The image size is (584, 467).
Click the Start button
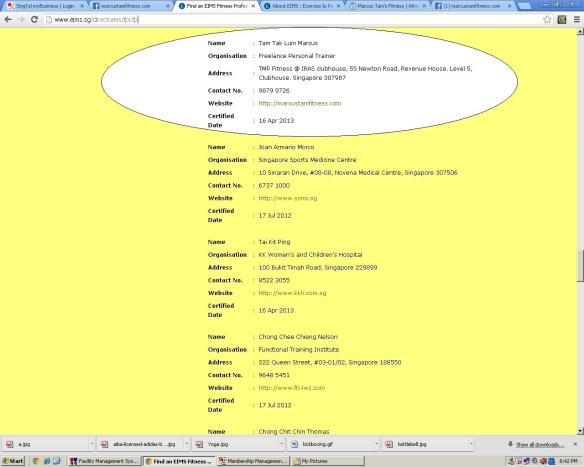(12, 461)
